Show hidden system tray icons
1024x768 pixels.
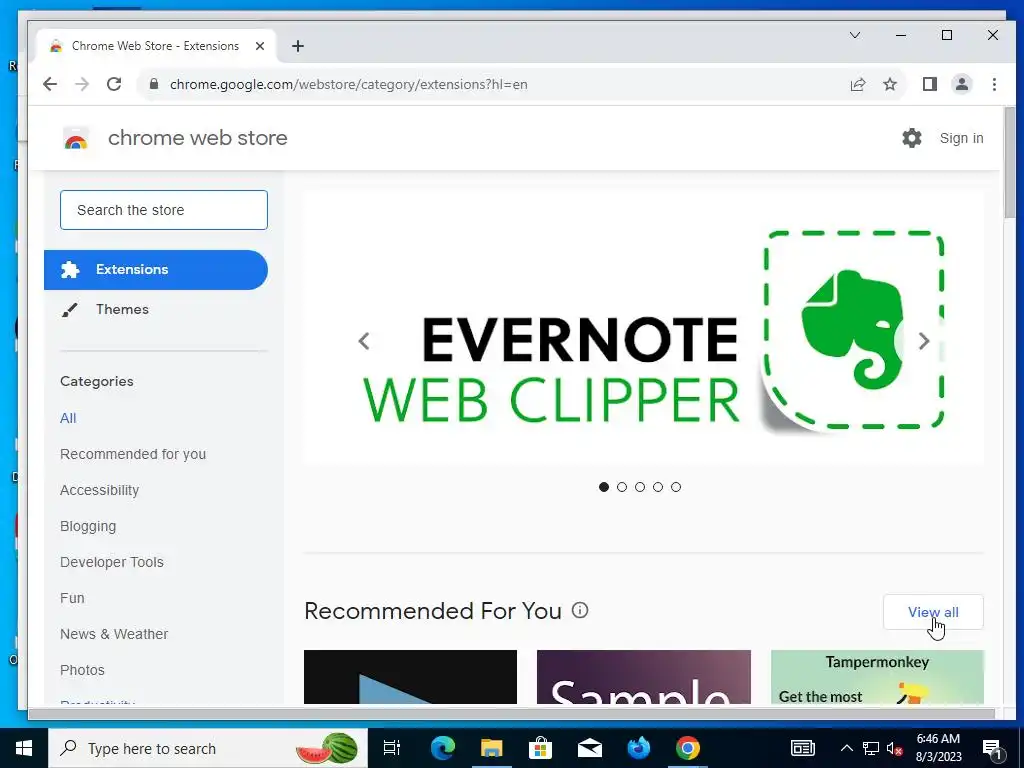846,748
